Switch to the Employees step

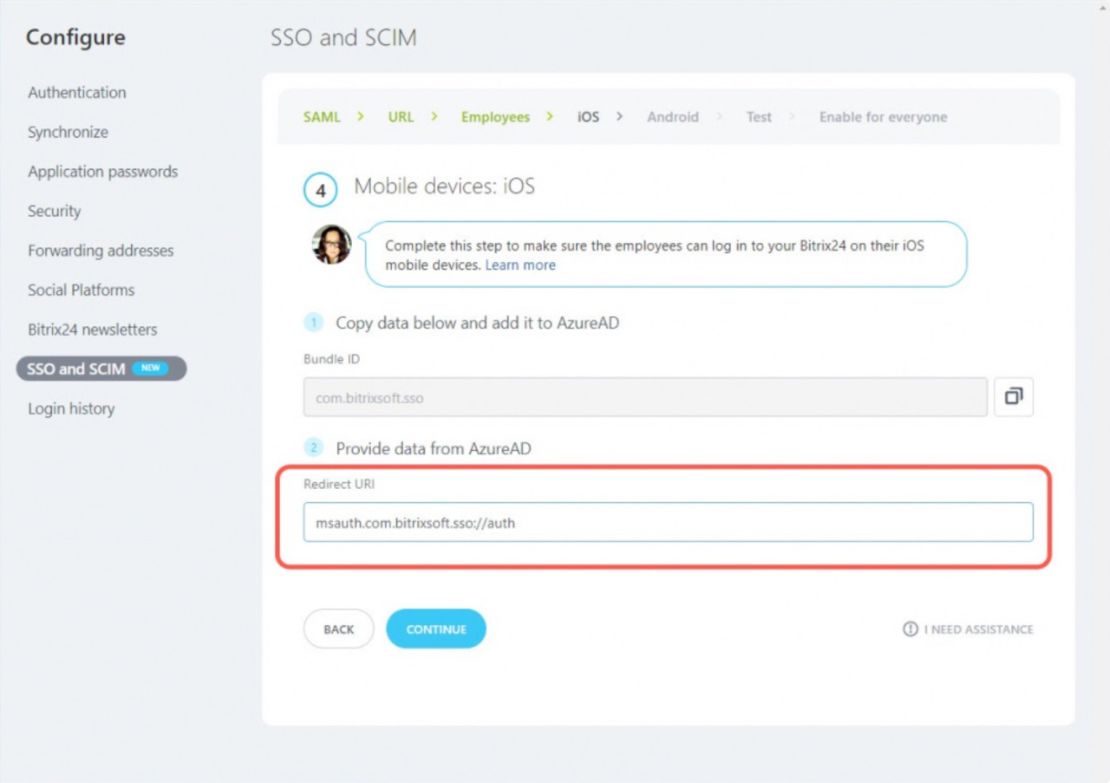[x=495, y=117]
